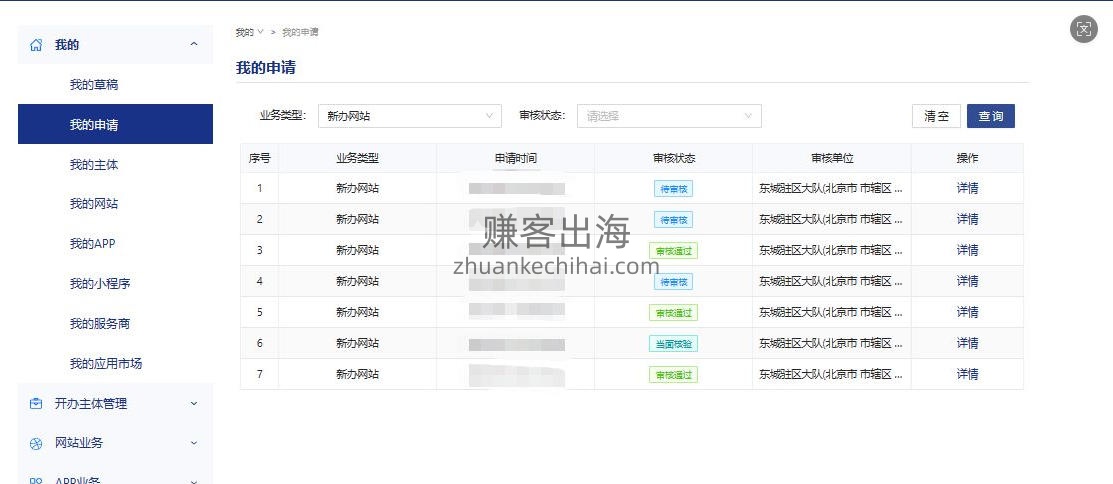Open 我的草稿 in the sidebar

point(94,85)
